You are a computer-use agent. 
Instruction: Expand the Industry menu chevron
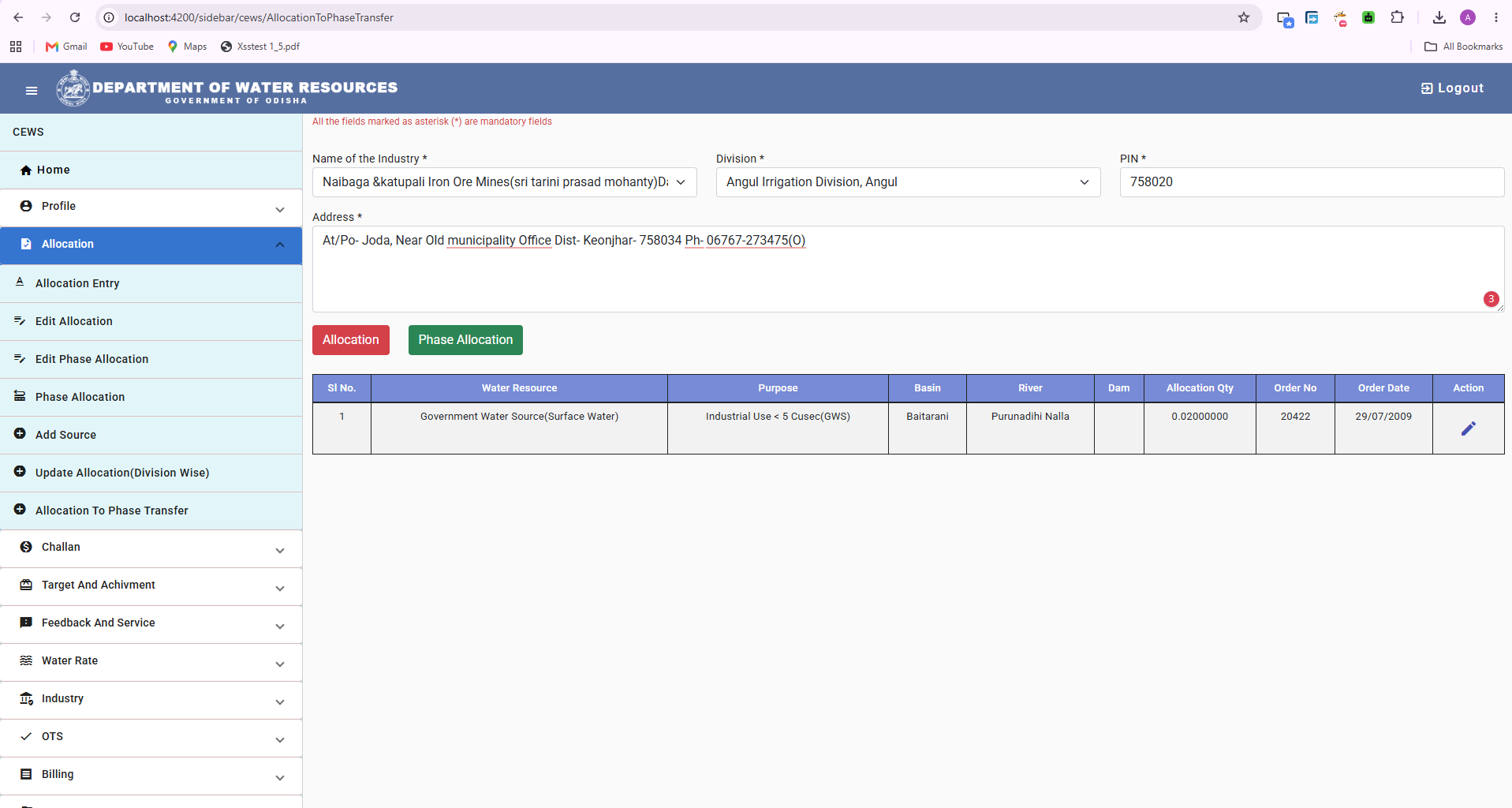coord(280,701)
